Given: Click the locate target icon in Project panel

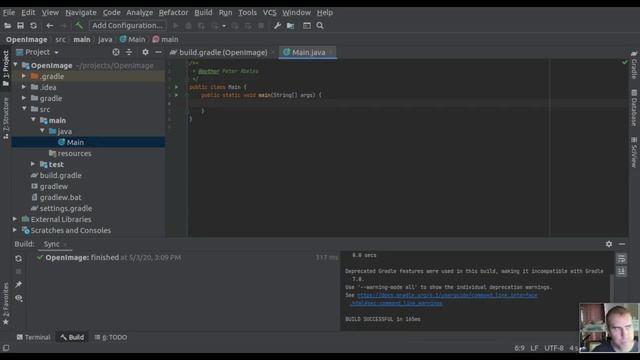Looking at the screenshot, I should click(116, 52).
